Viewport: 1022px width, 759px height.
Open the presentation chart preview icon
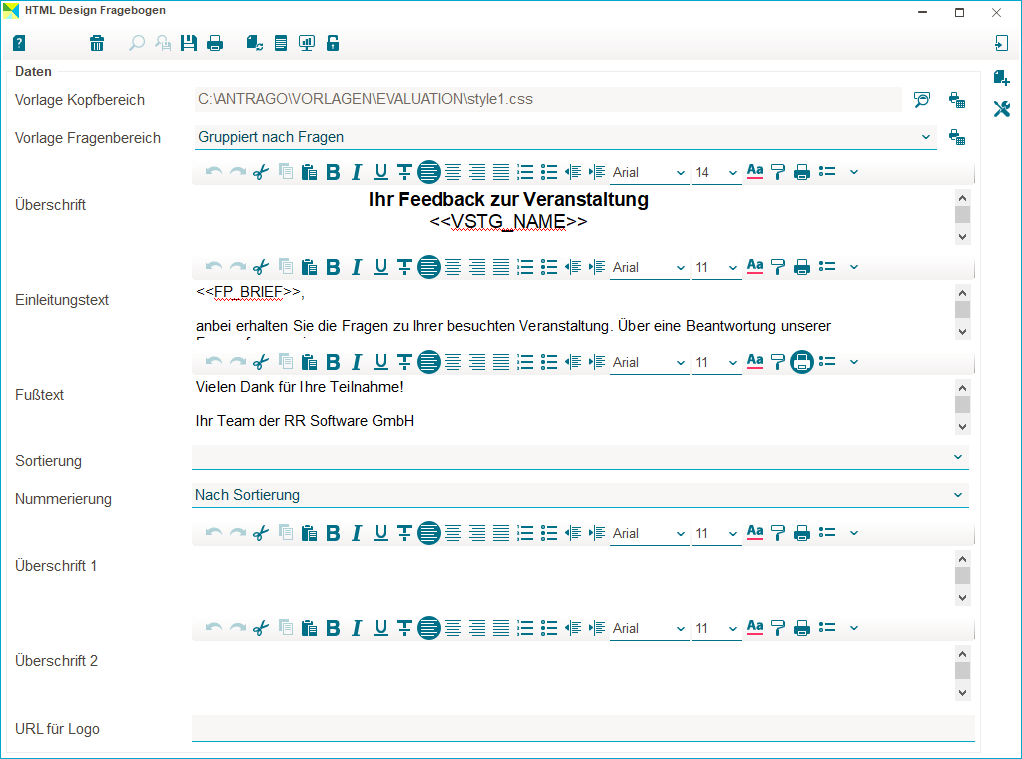[x=307, y=43]
